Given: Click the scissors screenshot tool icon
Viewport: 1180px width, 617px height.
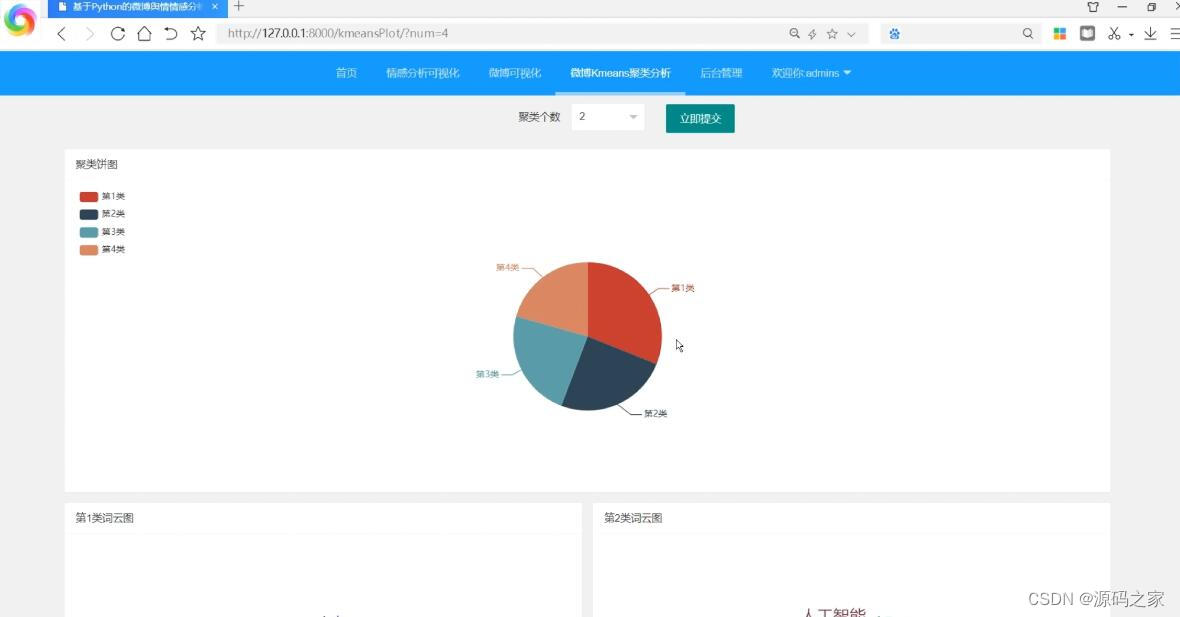Looking at the screenshot, I should (x=1114, y=34).
